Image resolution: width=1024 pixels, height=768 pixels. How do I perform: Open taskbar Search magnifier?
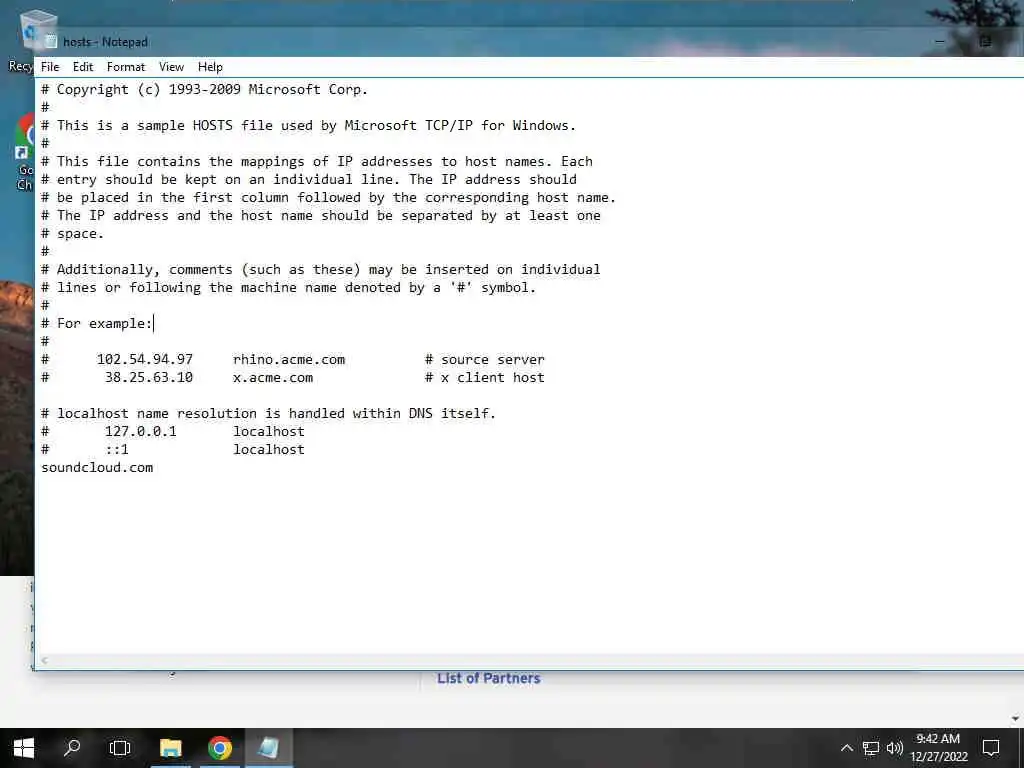[72, 748]
